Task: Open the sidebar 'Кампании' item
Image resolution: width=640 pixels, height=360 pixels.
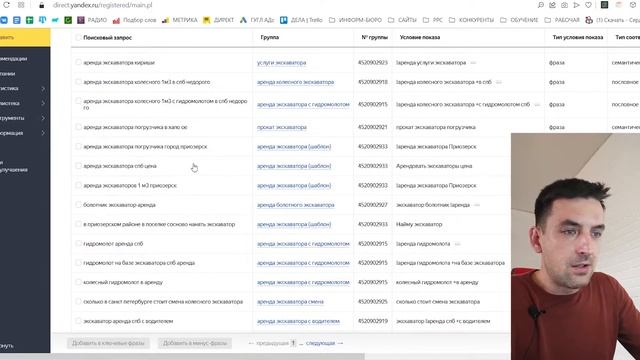Action: coord(8,74)
